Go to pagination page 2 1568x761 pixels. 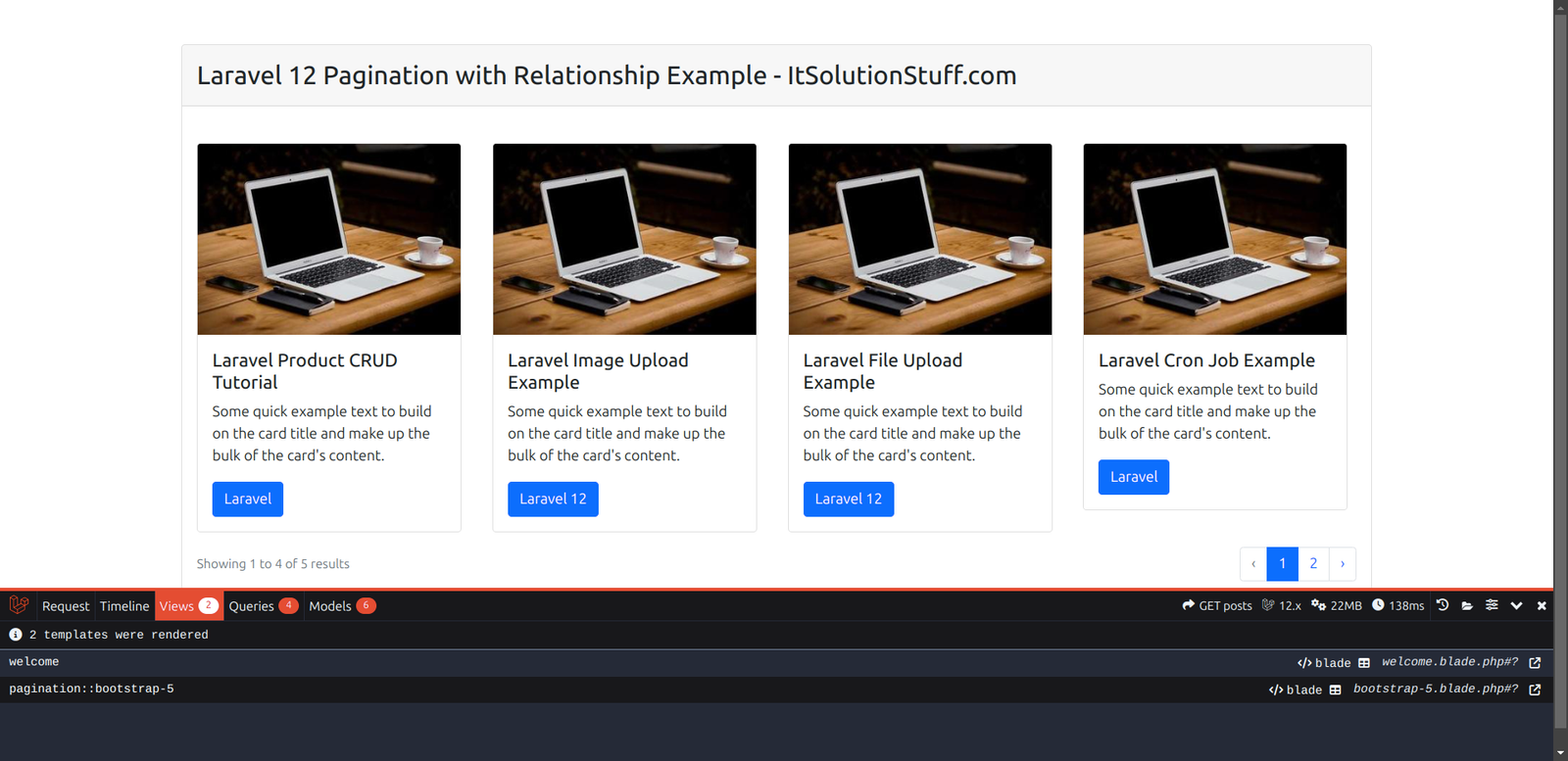(1313, 563)
